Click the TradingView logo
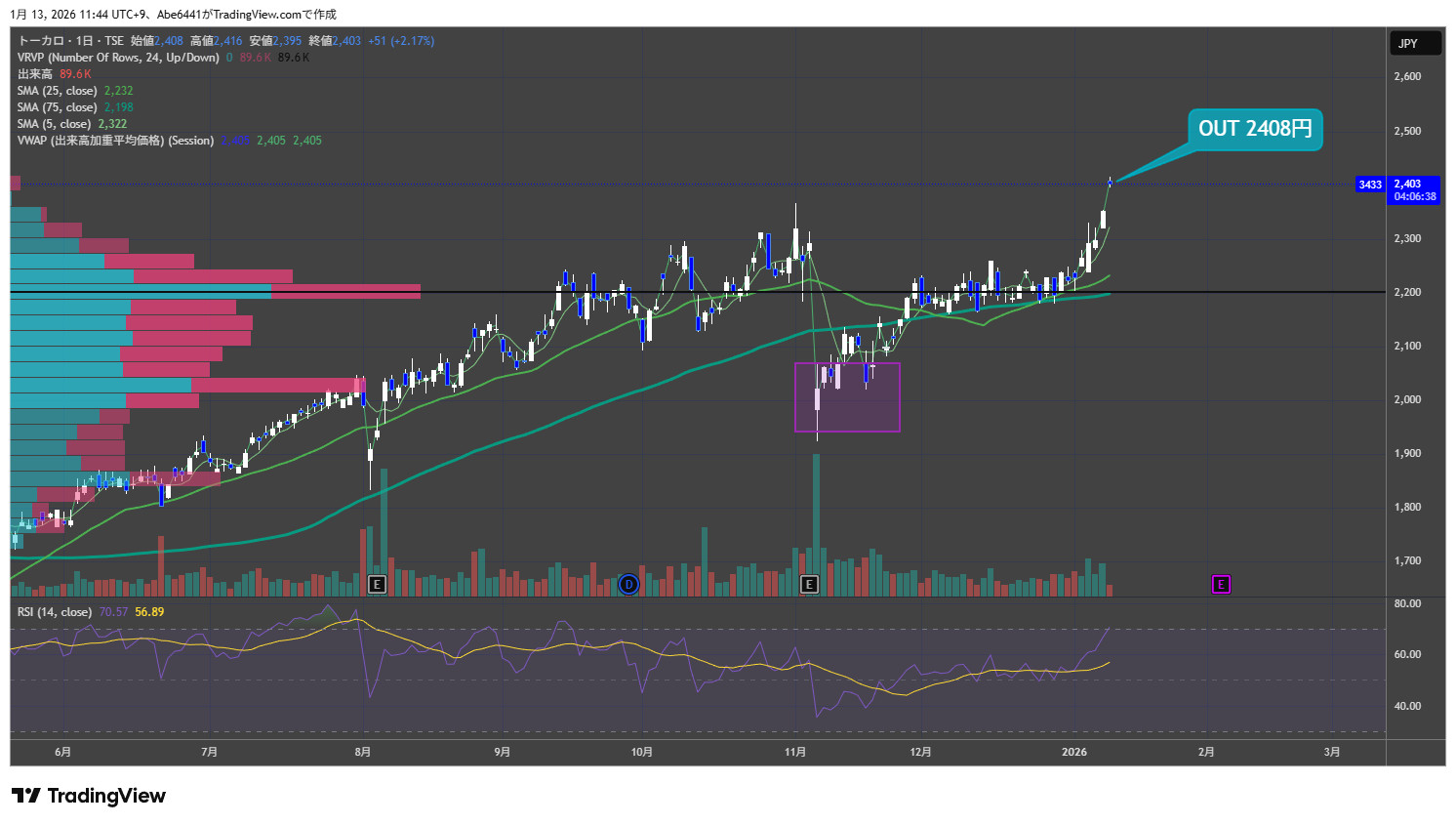 click(89, 796)
